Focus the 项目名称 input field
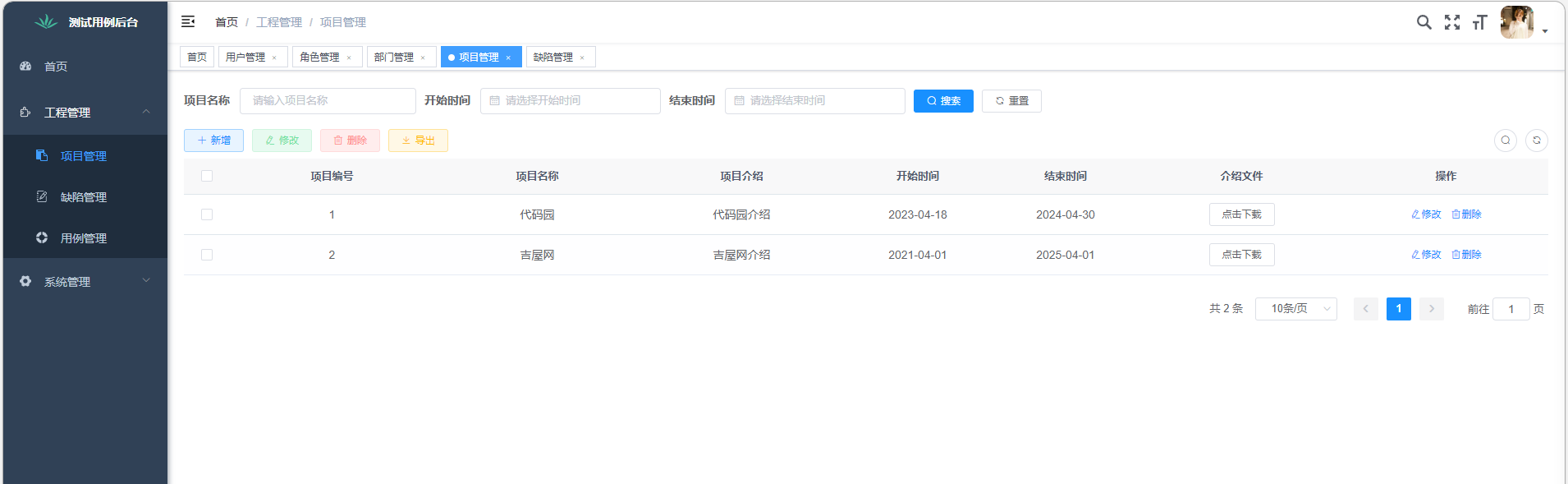This screenshot has height=484, width=1568. [x=328, y=101]
